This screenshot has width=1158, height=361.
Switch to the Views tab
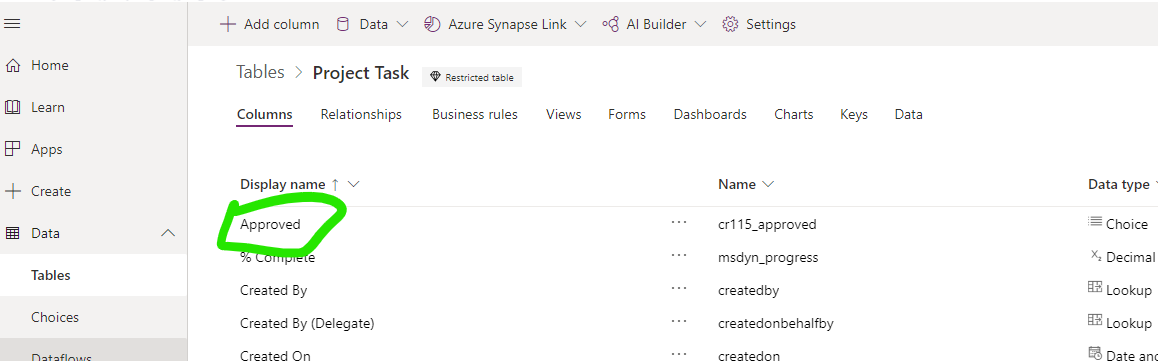(563, 114)
